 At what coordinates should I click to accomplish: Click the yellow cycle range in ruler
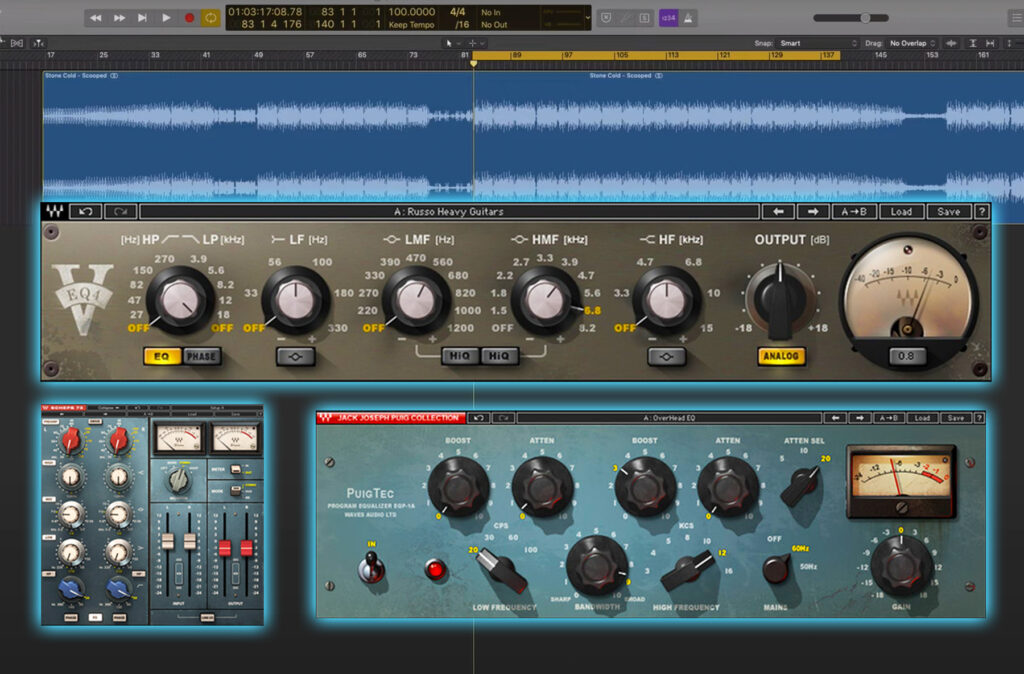[x=656, y=56]
